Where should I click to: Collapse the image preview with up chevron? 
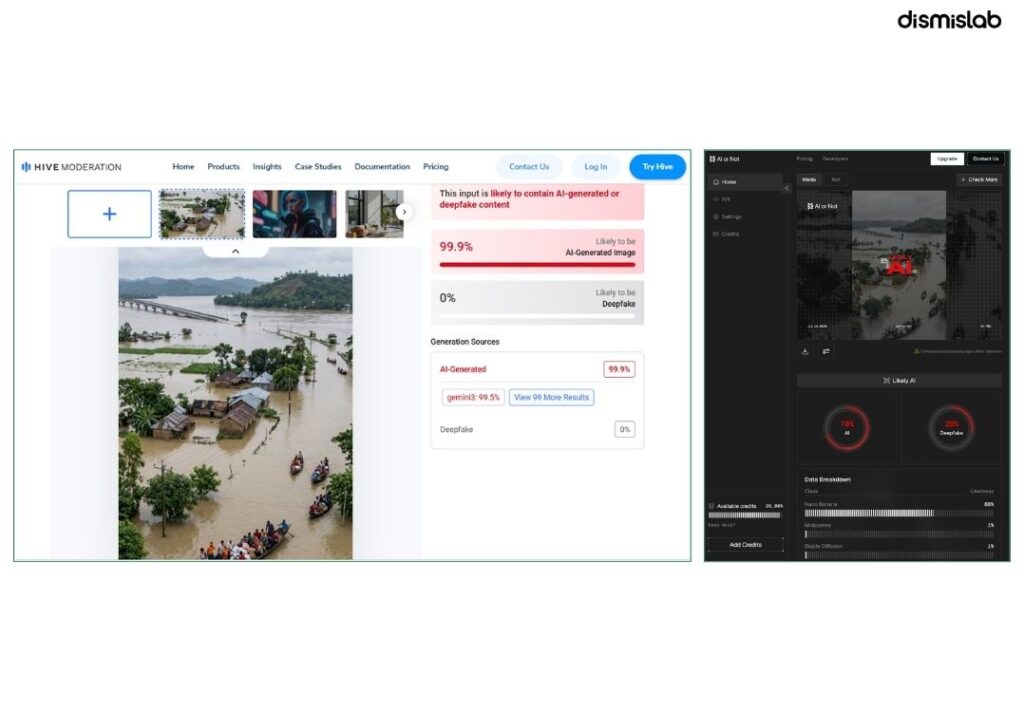coord(236,251)
